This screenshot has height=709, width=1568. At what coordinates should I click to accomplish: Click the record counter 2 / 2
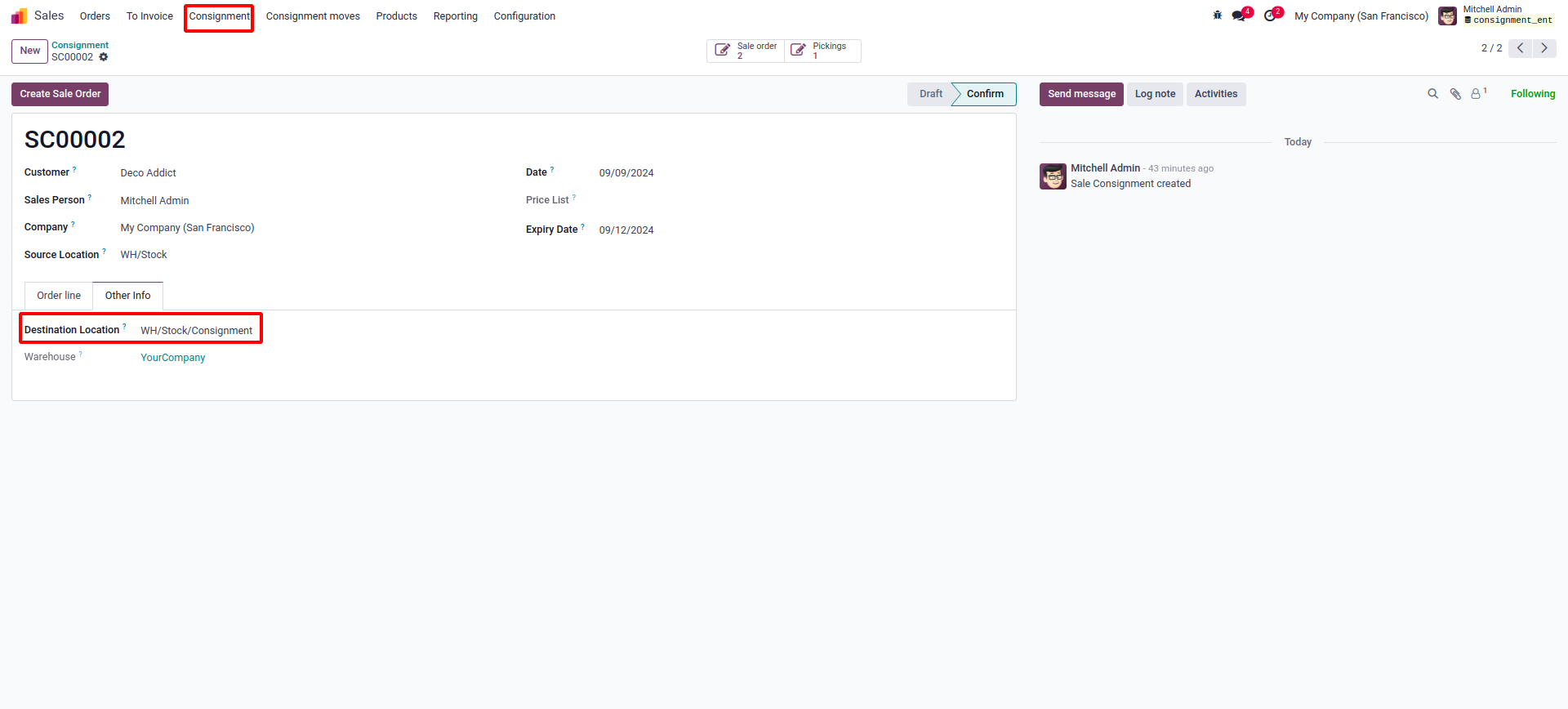pyautogui.click(x=1491, y=48)
